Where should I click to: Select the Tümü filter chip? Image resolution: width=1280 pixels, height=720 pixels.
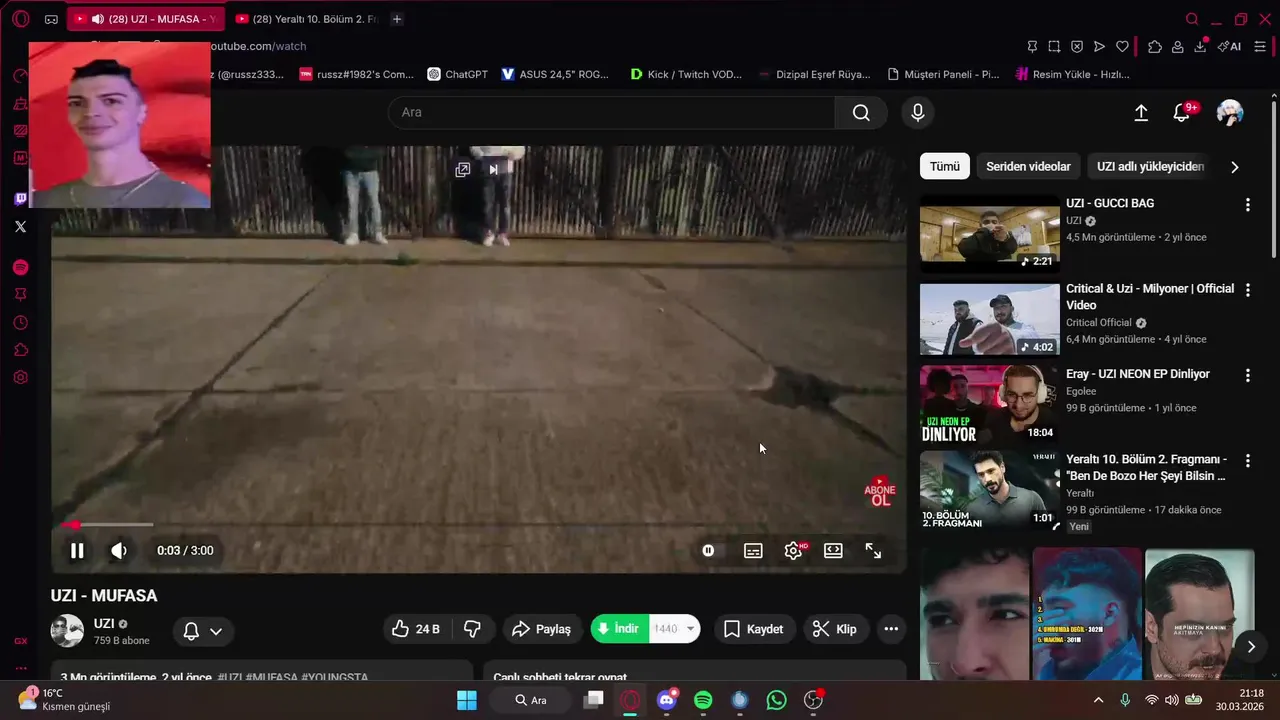pyautogui.click(x=945, y=167)
